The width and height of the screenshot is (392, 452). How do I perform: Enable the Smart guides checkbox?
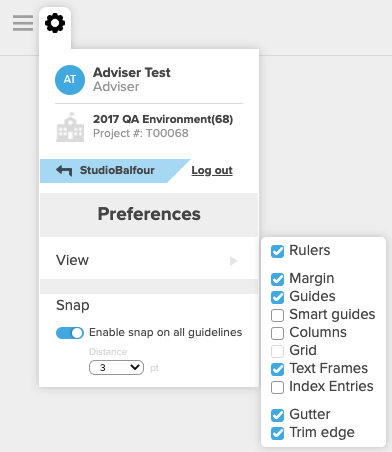277,315
